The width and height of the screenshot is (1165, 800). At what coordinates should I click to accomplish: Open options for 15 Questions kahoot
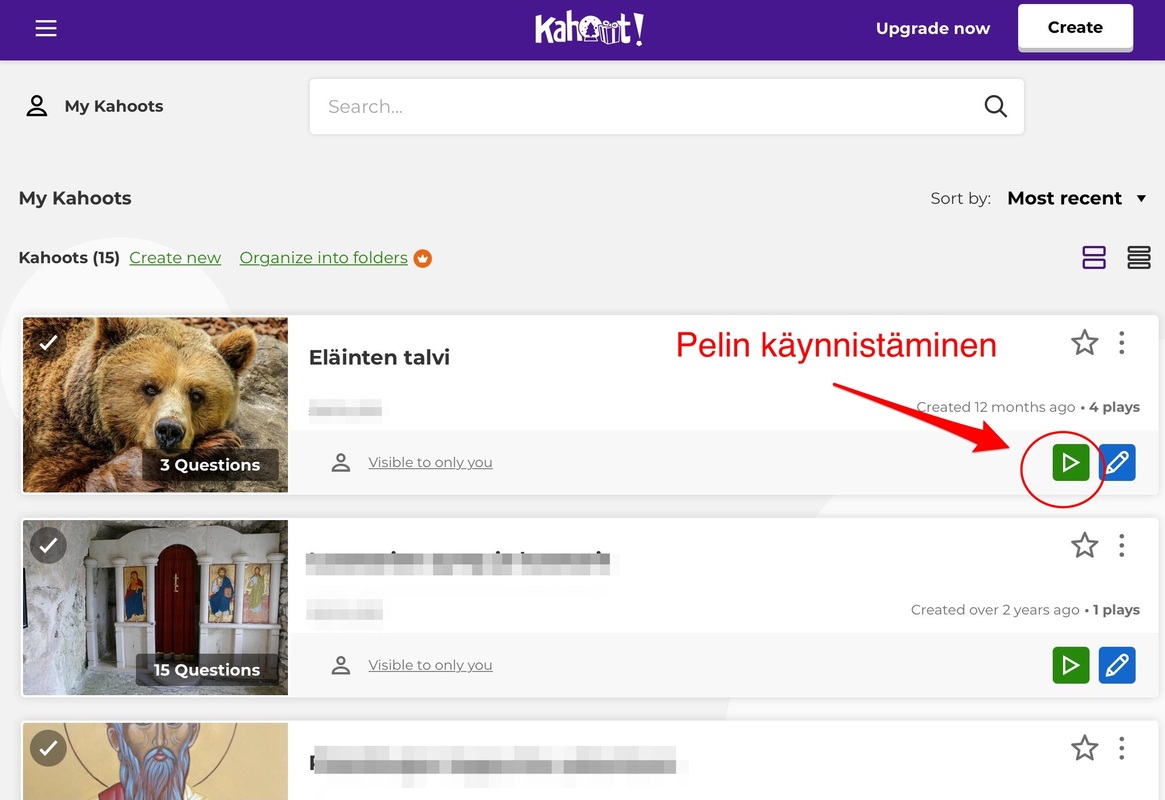click(1122, 545)
